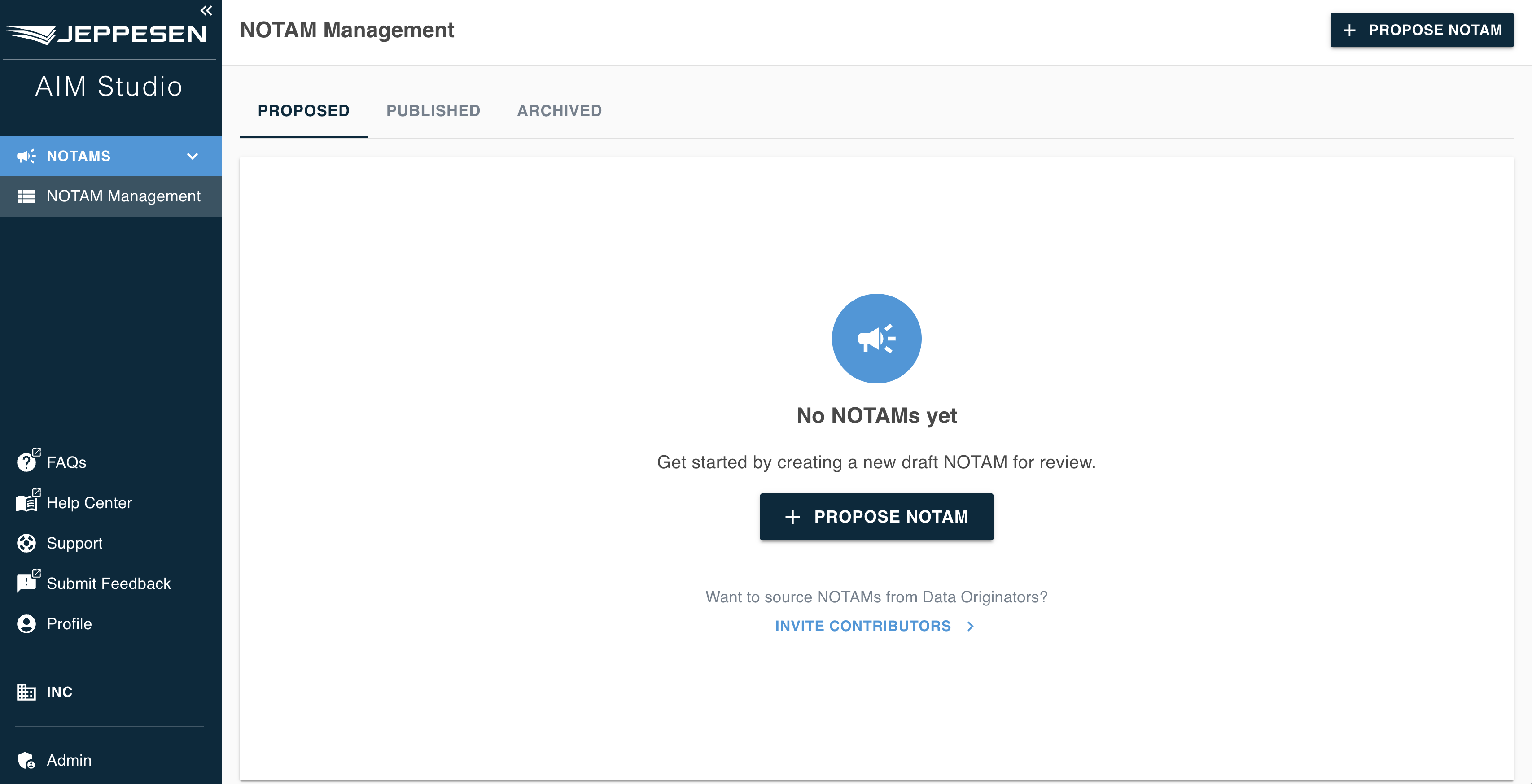Image resolution: width=1532 pixels, height=784 pixels.
Task: Open Submit Feedback
Action: click(109, 584)
